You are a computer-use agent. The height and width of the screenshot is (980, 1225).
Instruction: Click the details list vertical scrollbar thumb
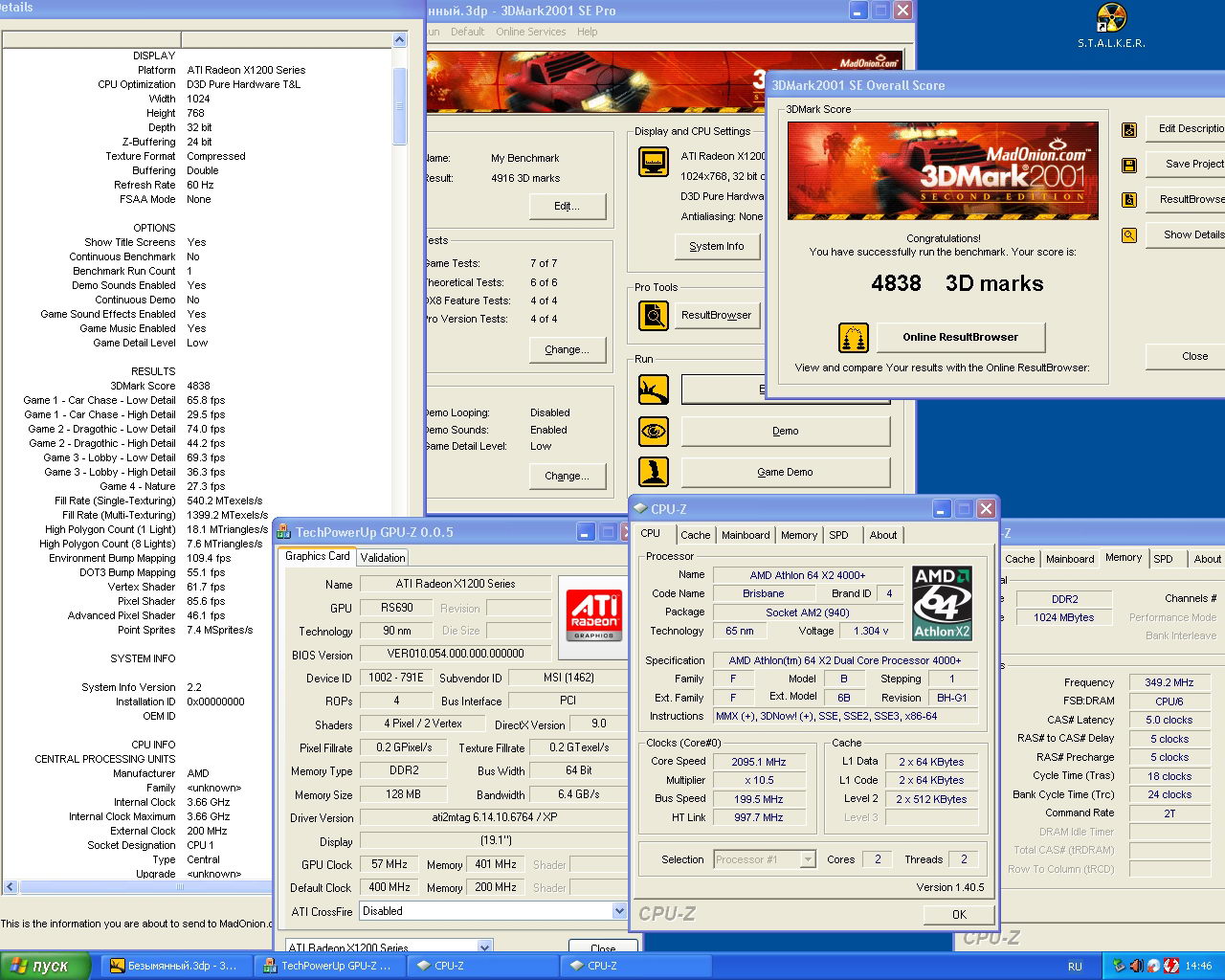click(400, 105)
